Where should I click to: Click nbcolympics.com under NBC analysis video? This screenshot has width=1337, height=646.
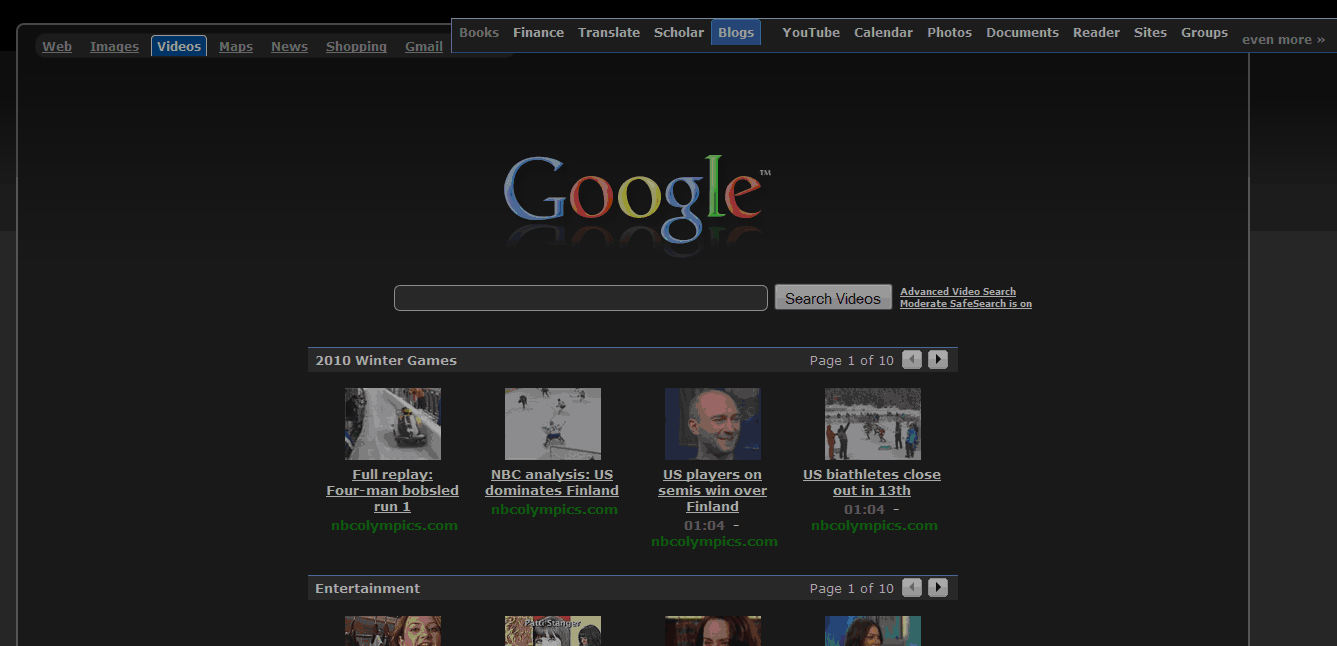tap(555, 509)
